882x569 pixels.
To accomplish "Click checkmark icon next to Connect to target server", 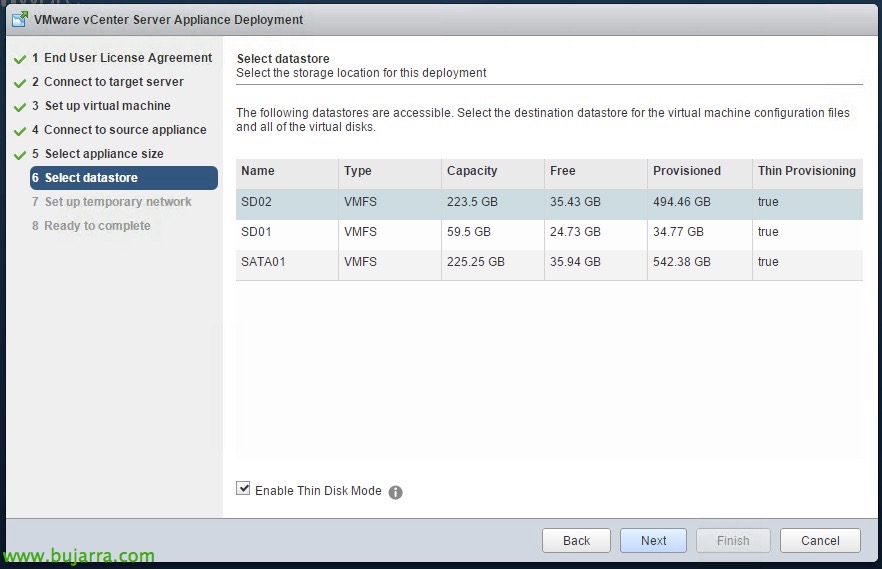I will pos(20,83).
